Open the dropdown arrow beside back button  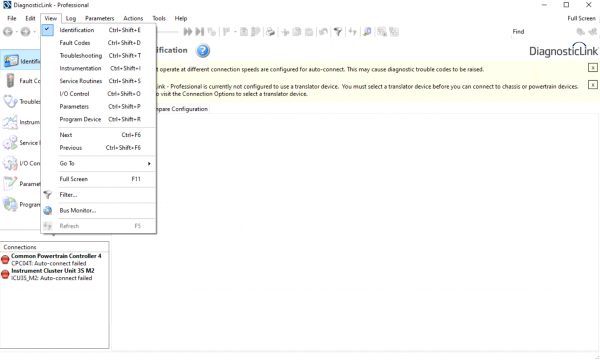(17, 32)
